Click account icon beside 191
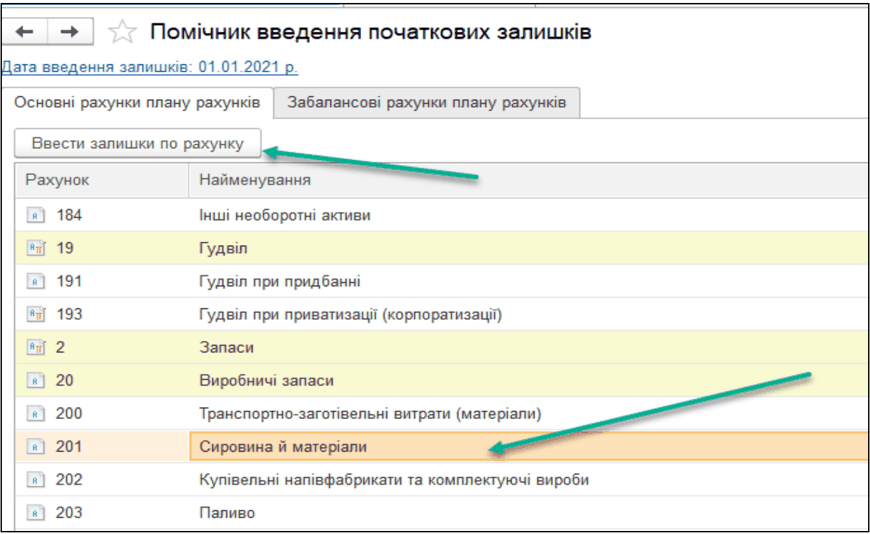 [35, 281]
